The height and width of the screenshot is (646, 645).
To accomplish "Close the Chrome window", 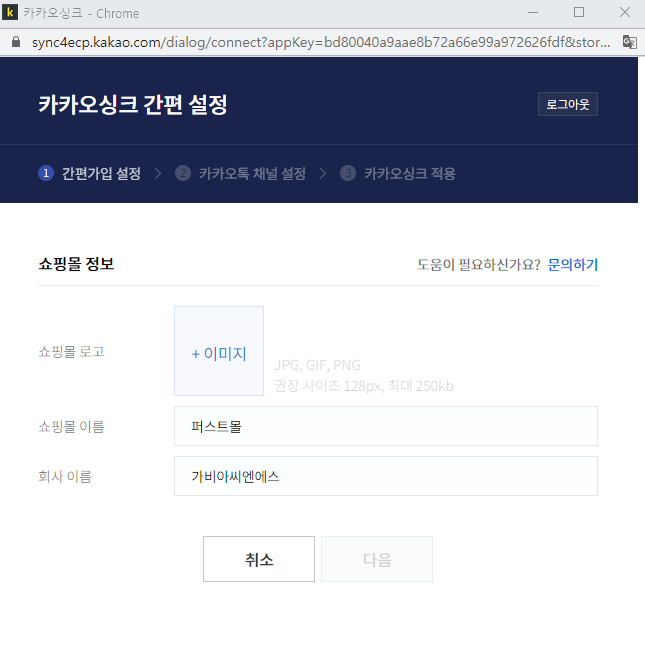I will pyautogui.click(x=625, y=13).
